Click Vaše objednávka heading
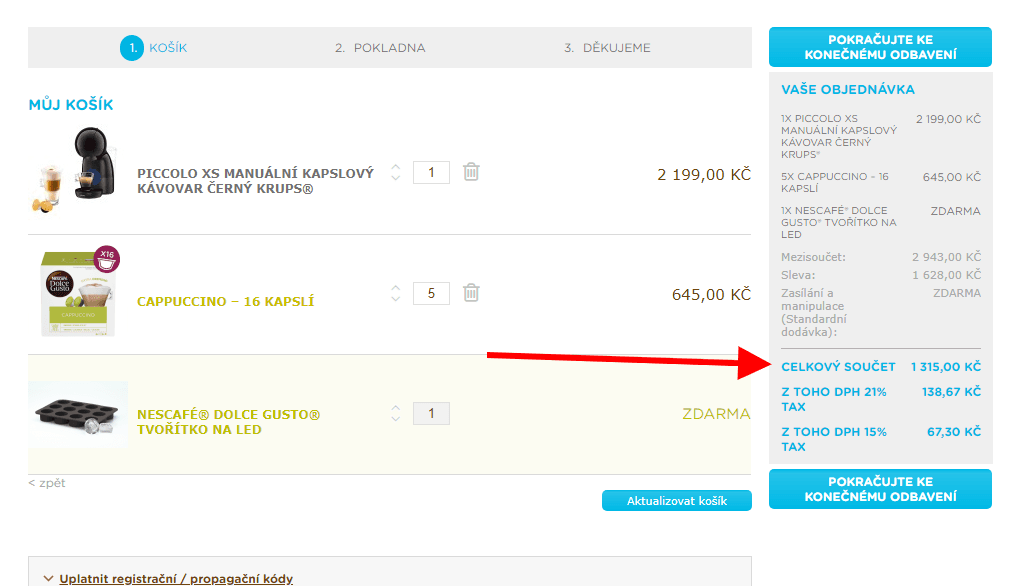 point(848,90)
